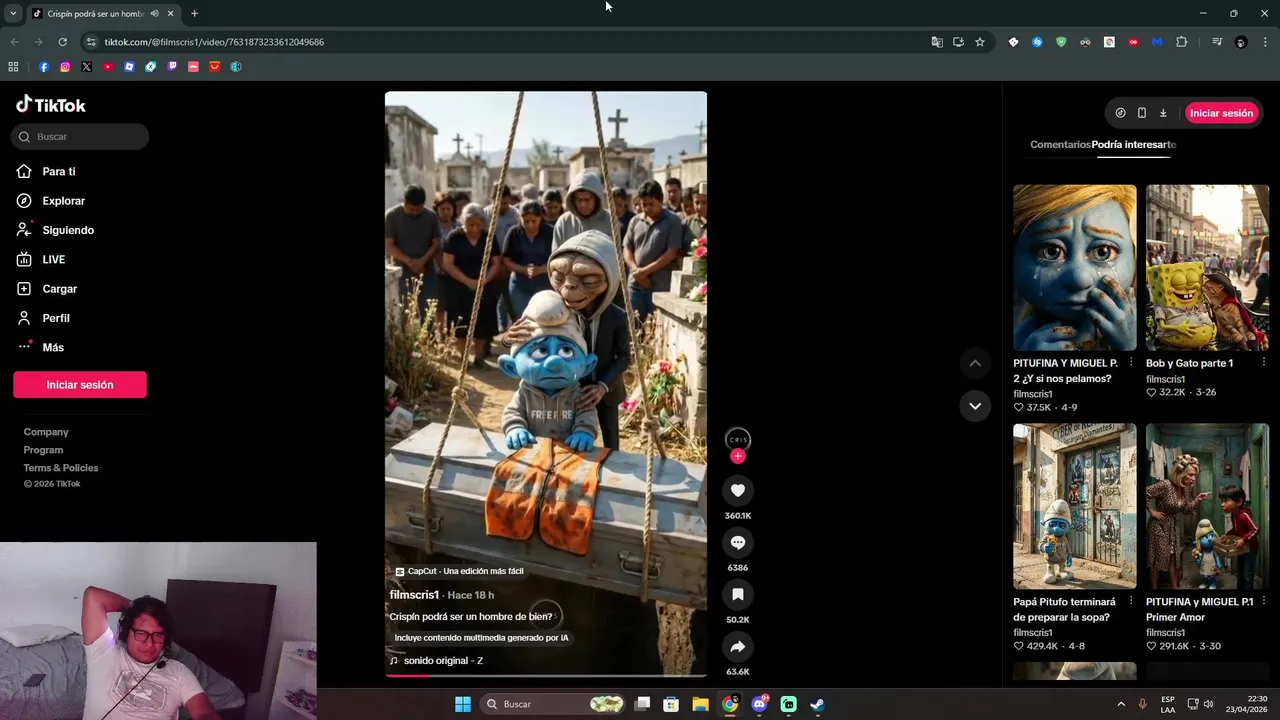Open Program footer link
This screenshot has height=720, width=1280.
[43, 450]
